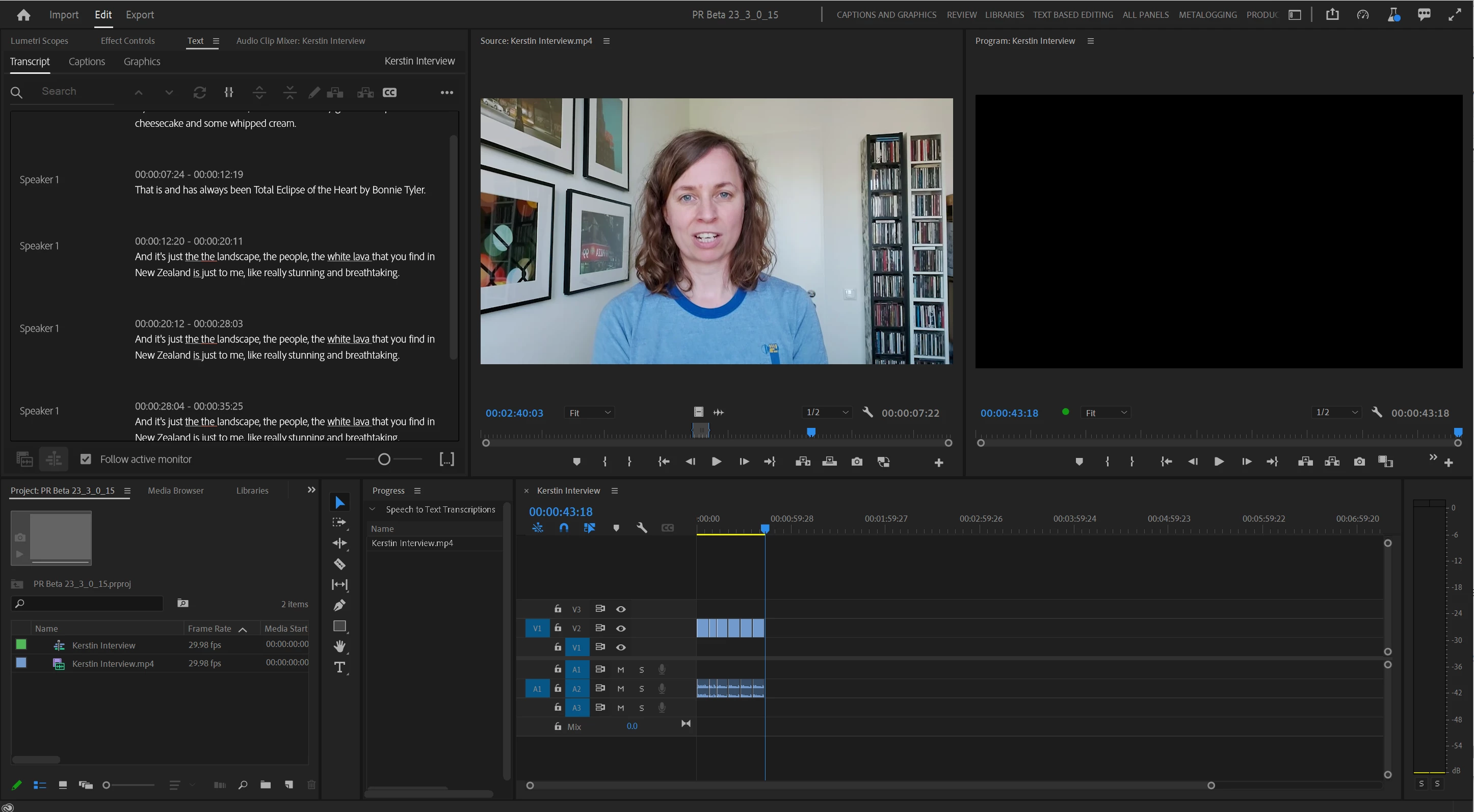Image resolution: width=1474 pixels, height=812 pixels.
Task: Select the Hand tool
Action: click(x=339, y=646)
